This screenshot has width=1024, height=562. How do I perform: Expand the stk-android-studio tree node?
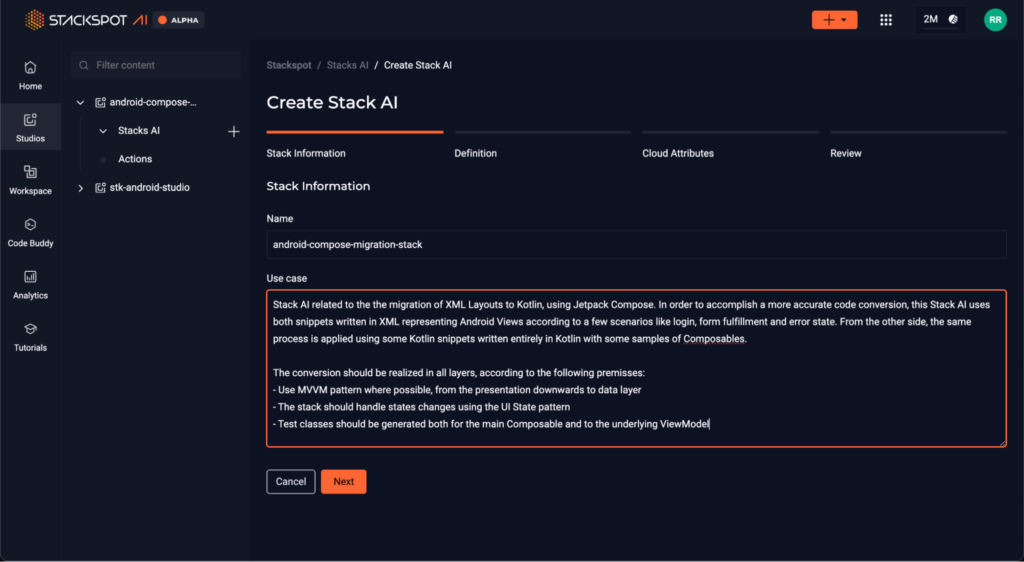80,188
